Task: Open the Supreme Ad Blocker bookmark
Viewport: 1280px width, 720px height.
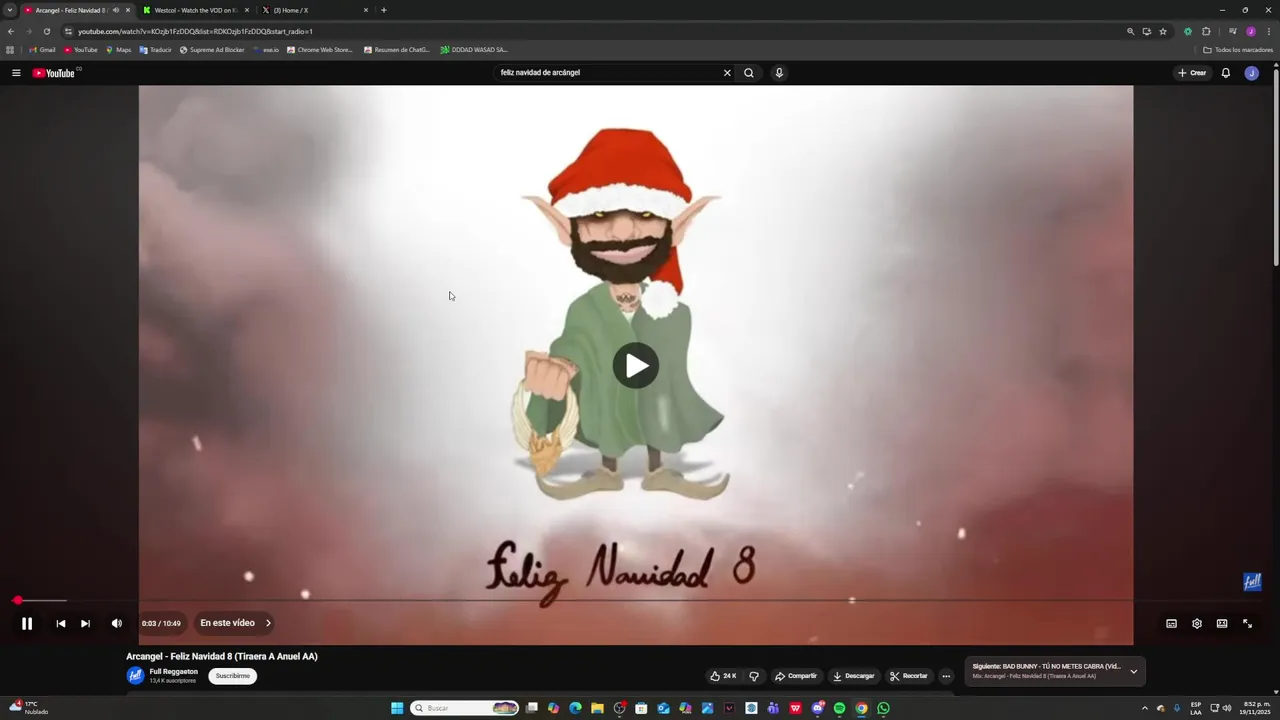Action: 212,50
